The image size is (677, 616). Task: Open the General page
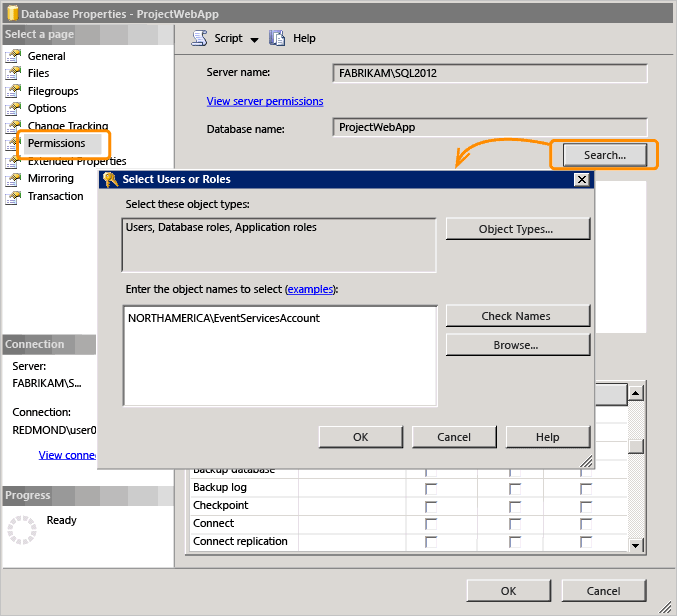[47, 56]
